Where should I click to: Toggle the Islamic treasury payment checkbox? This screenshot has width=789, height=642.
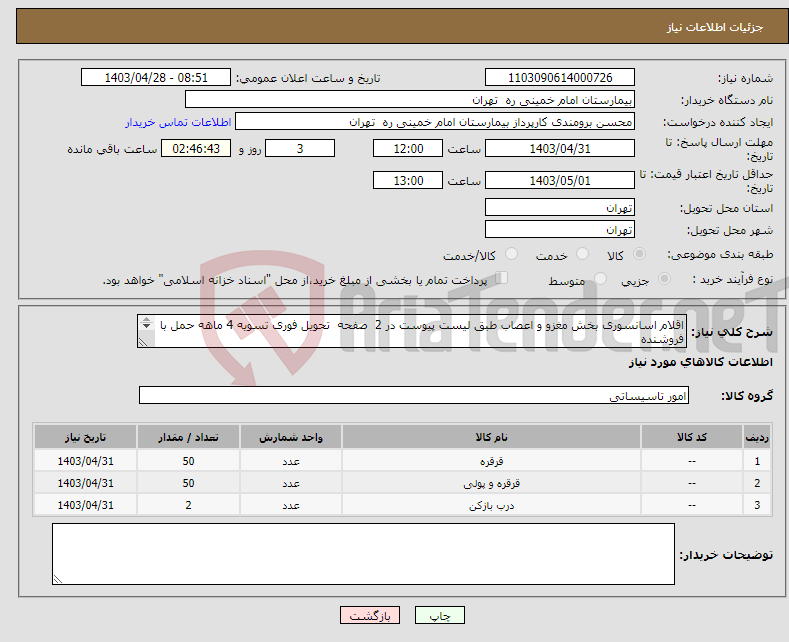coord(501,278)
